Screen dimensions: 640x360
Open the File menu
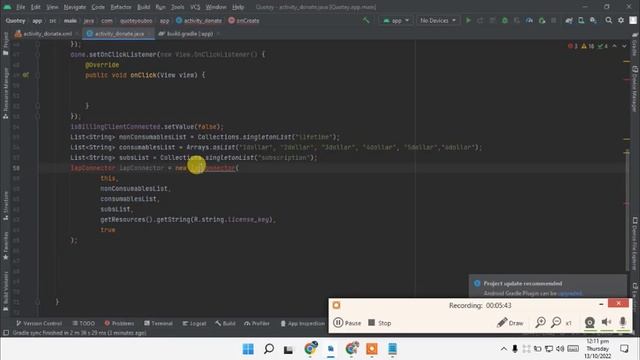pyautogui.click(x=20, y=7)
